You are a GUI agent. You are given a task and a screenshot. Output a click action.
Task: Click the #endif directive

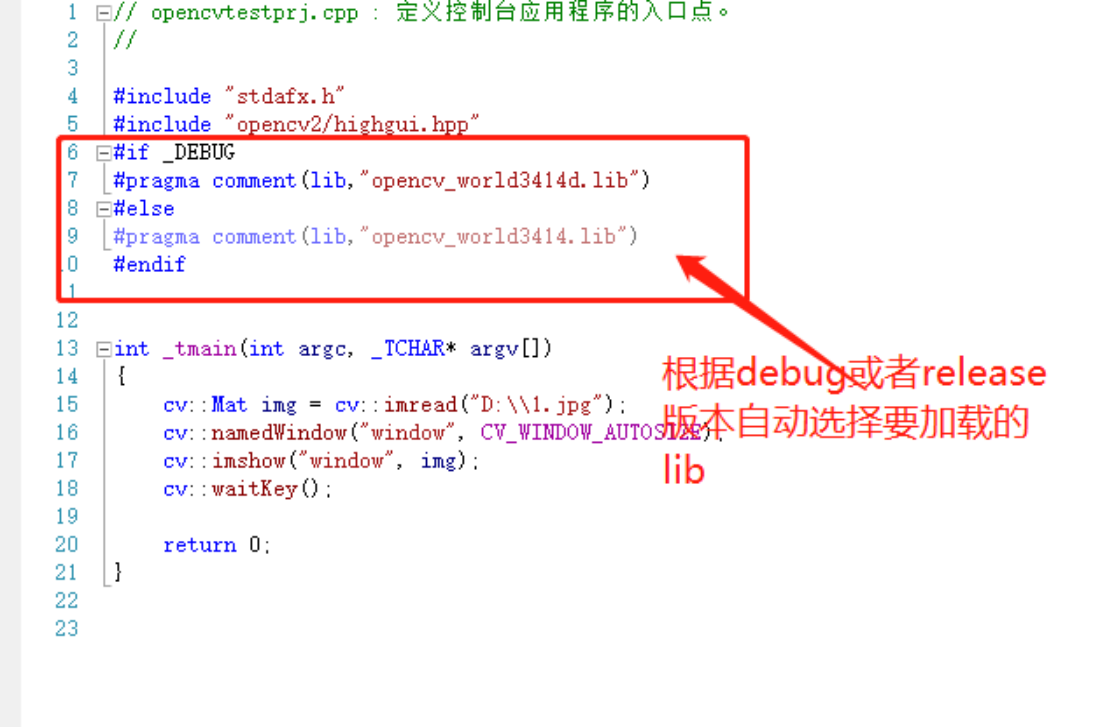pos(149,264)
